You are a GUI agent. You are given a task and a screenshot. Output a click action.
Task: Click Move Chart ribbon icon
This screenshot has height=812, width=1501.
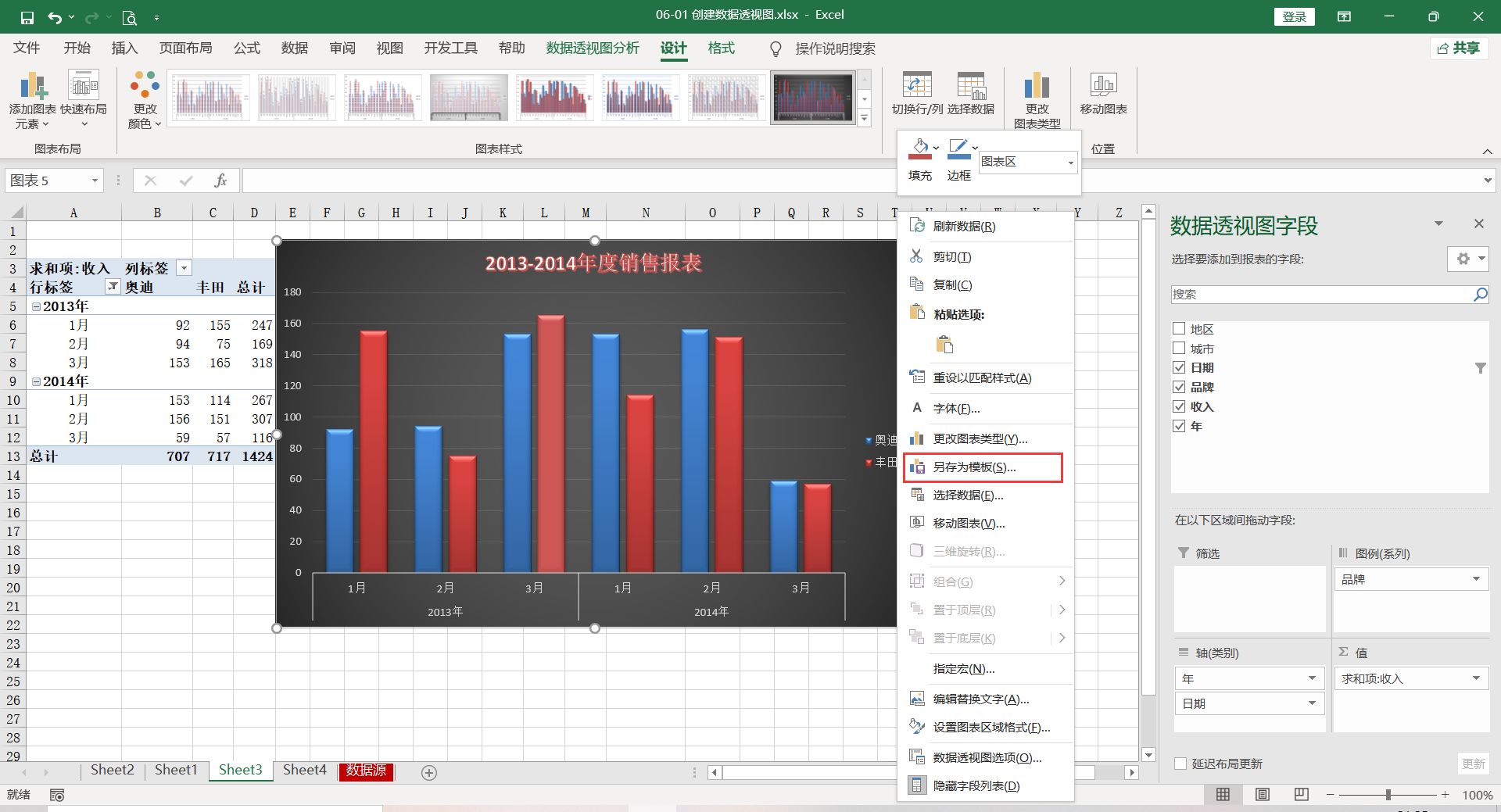(x=1103, y=84)
